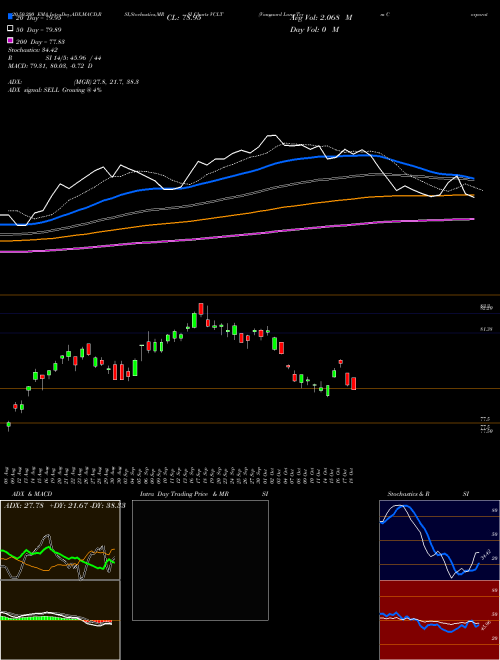Click the 'Avg Vol: 2.068 M' label
Viewport: 500px width, 660px height.
(x=322, y=18)
